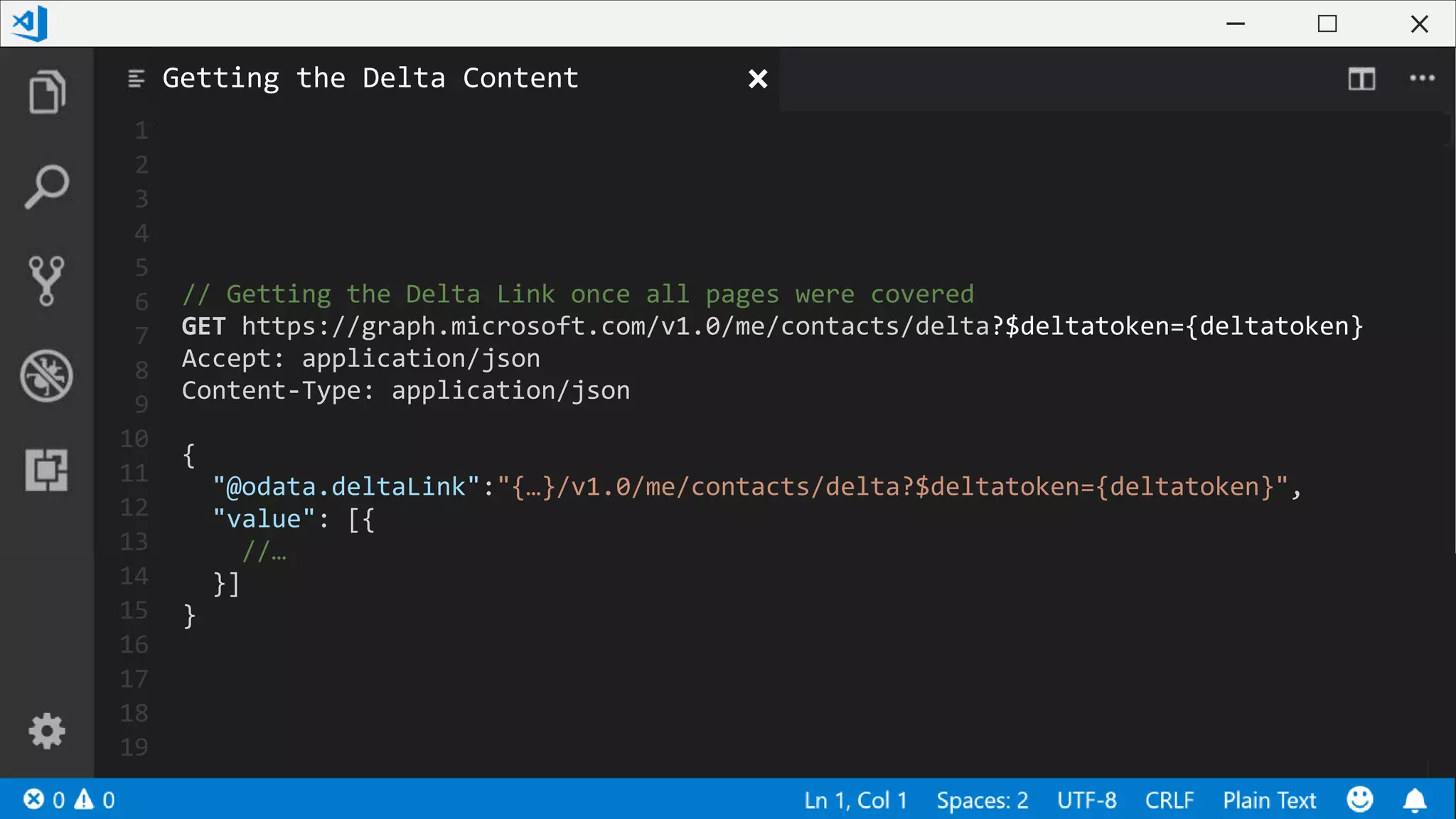Viewport: 1456px width, 819px height.
Task: Change encoding via UTF-8
Action: coord(1086,800)
